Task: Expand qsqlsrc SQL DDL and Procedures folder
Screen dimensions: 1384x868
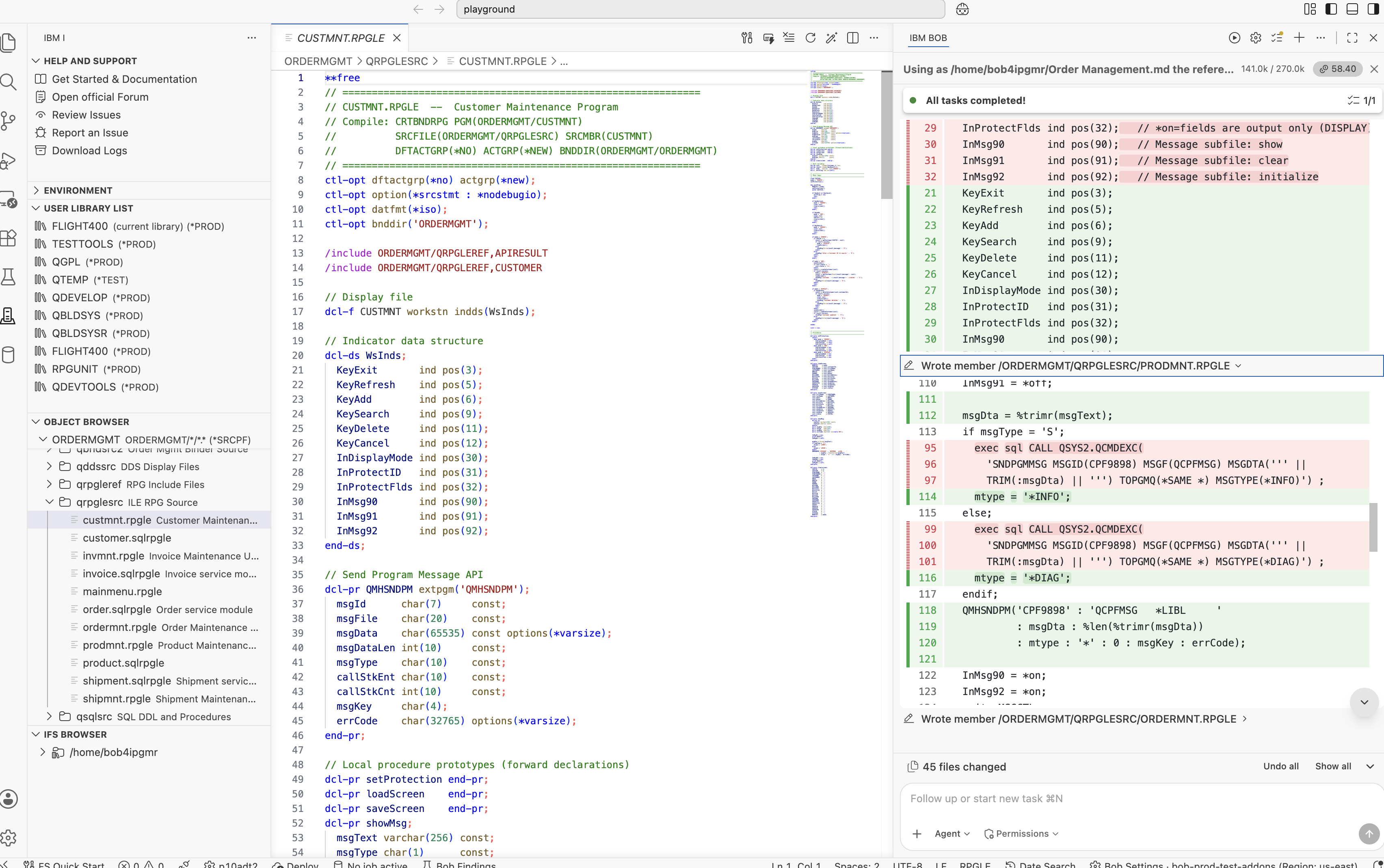Action: (x=50, y=717)
